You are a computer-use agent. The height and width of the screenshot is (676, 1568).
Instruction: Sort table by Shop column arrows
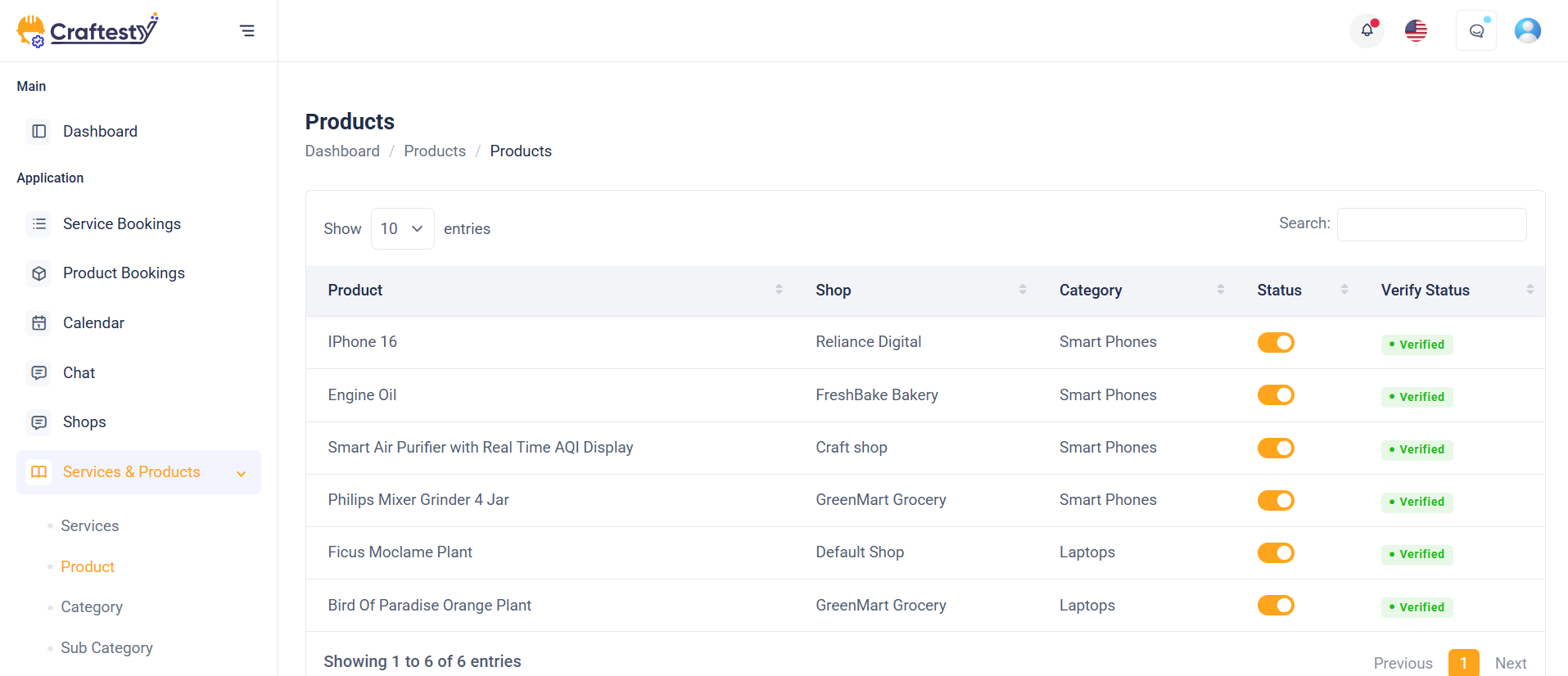(1023, 290)
